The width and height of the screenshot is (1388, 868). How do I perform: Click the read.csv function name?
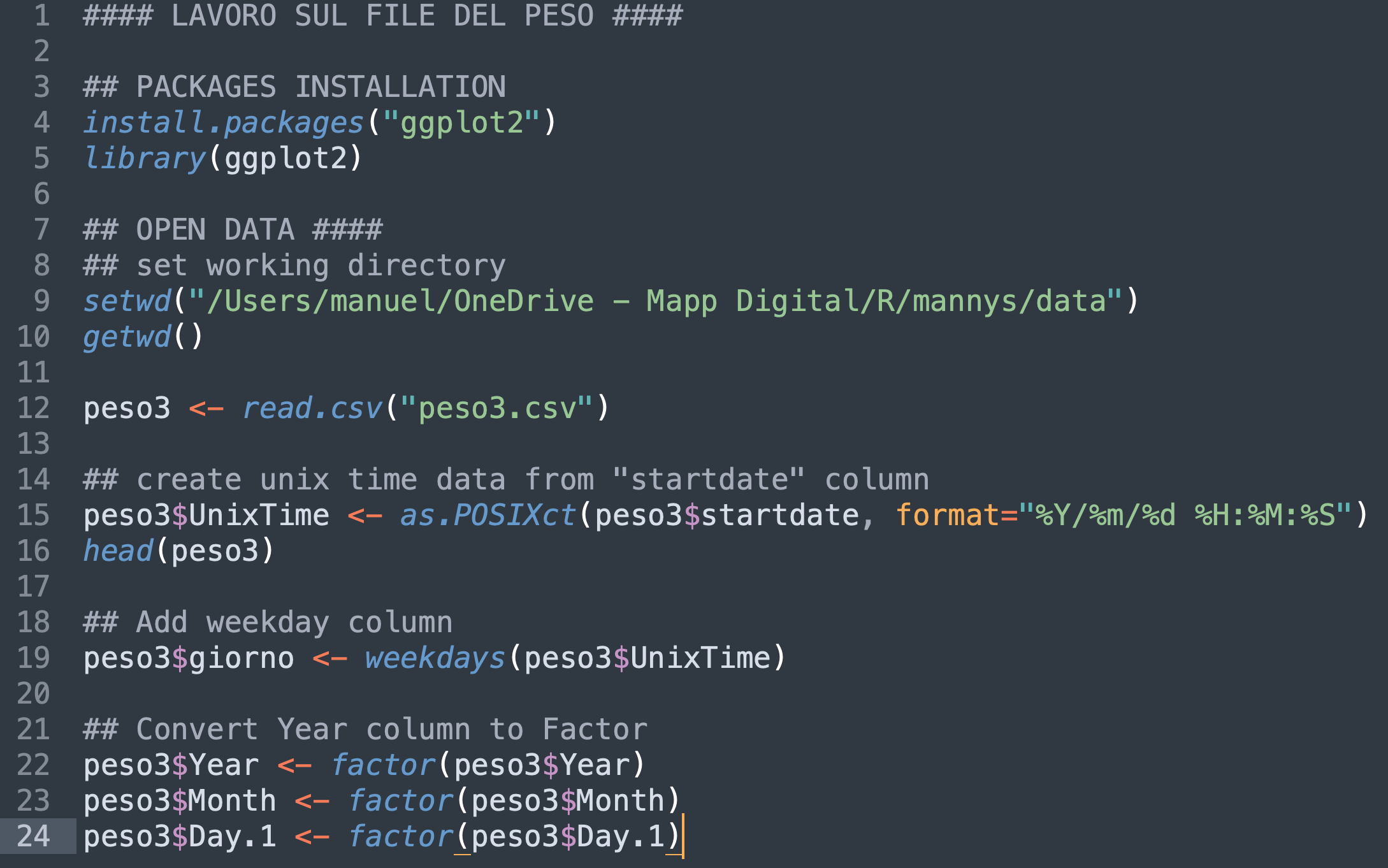[312, 408]
